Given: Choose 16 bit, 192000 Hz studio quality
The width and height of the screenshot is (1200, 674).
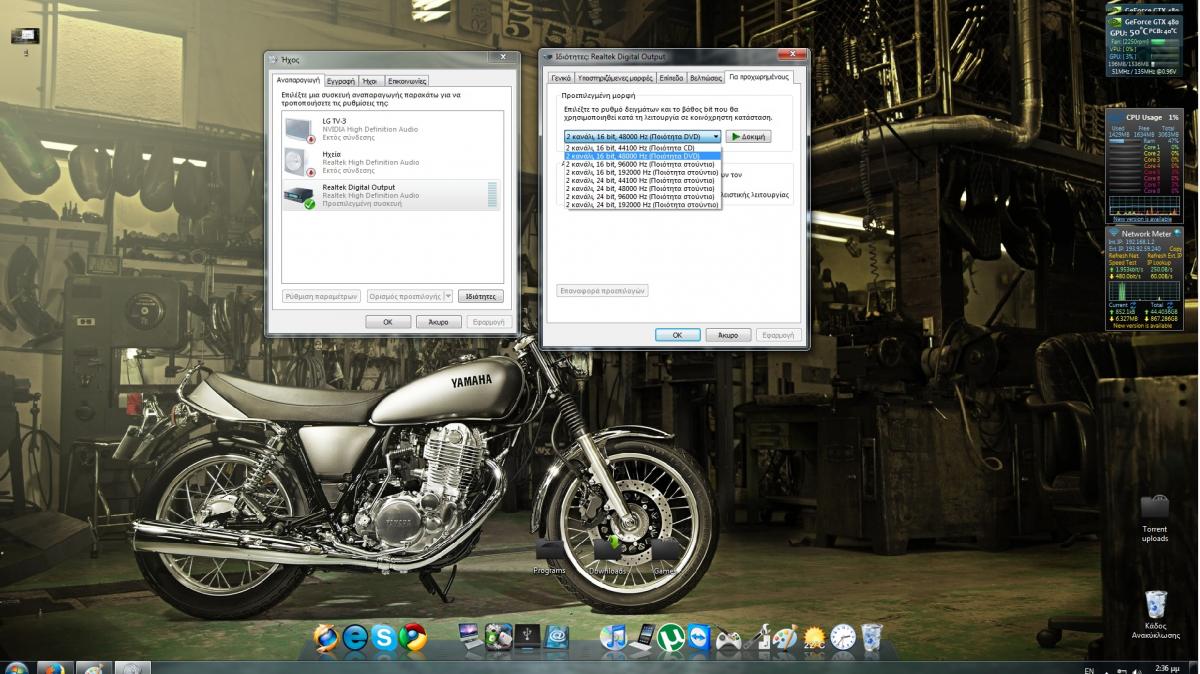Looking at the screenshot, I should (644, 172).
